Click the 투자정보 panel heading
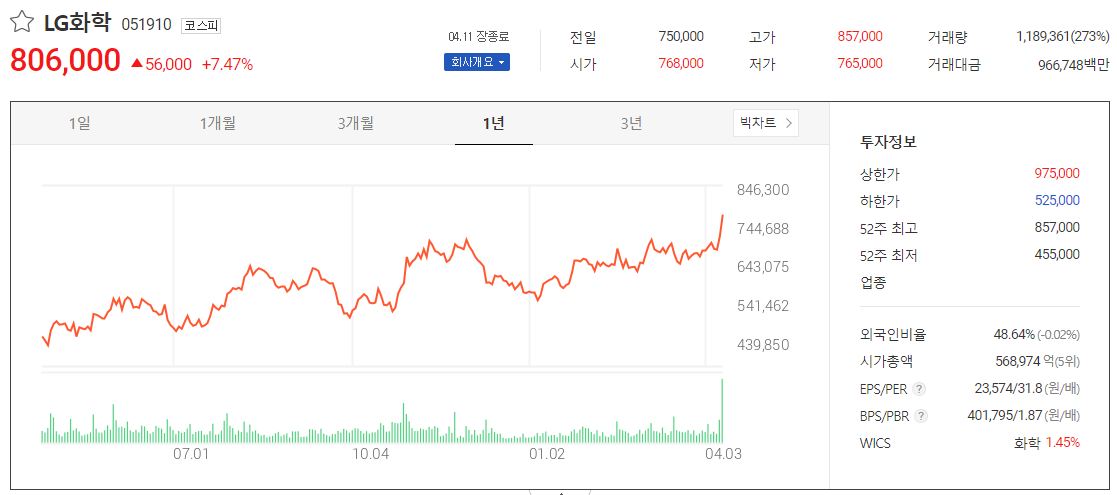1117x495 pixels. (x=888, y=142)
